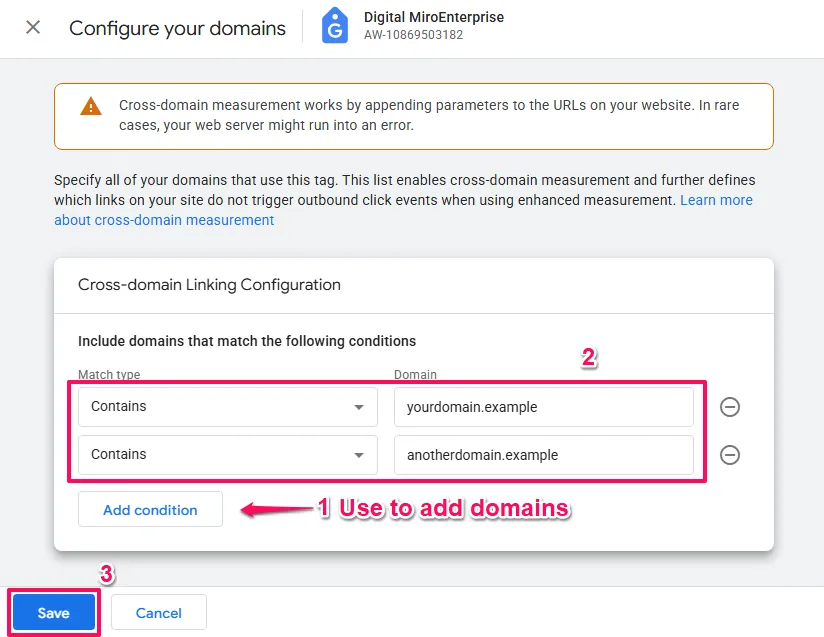824x637 pixels.
Task: Click the Match type column label
Action: (x=109, y=375)
